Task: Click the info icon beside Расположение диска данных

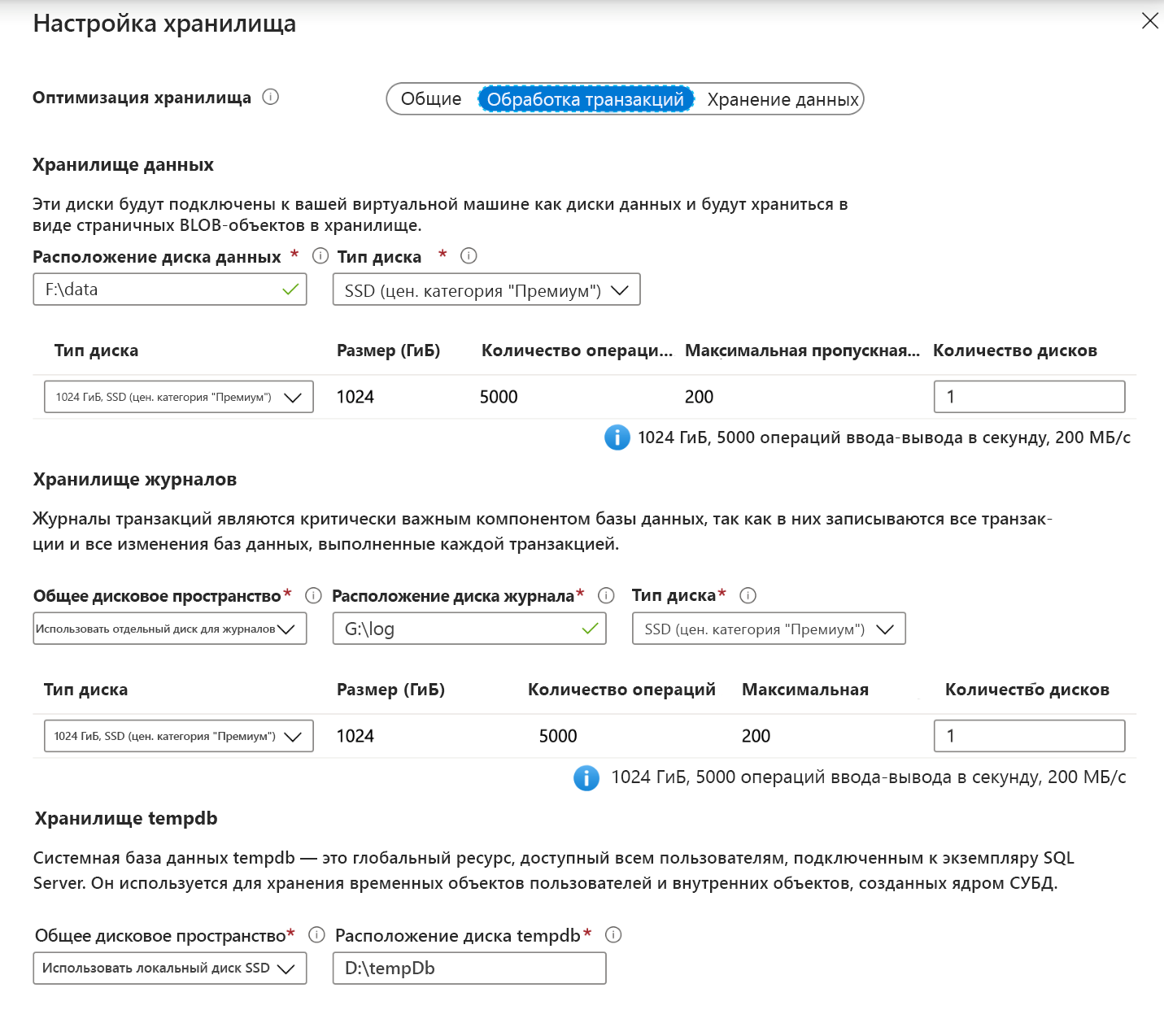Action: (x=319, y=255)
